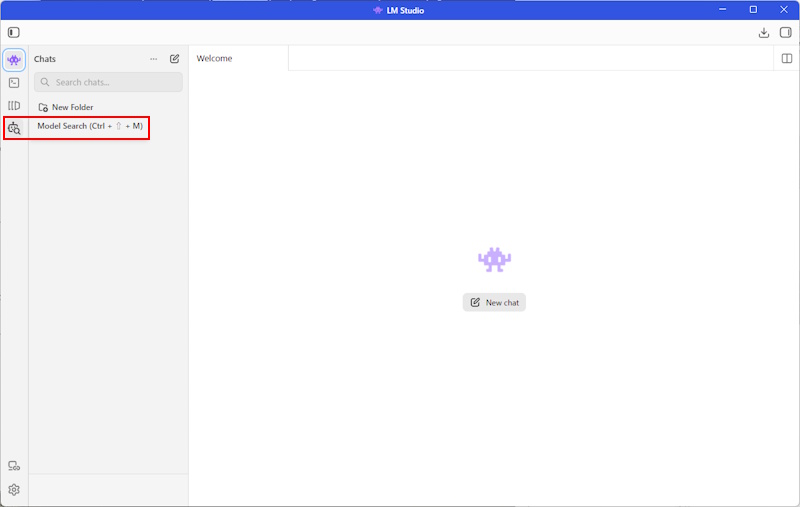This screenshot has width=800, height=507.
Task: Open Model Search from the sidebar
Action: pyautogui.click(x=14, y=128)
